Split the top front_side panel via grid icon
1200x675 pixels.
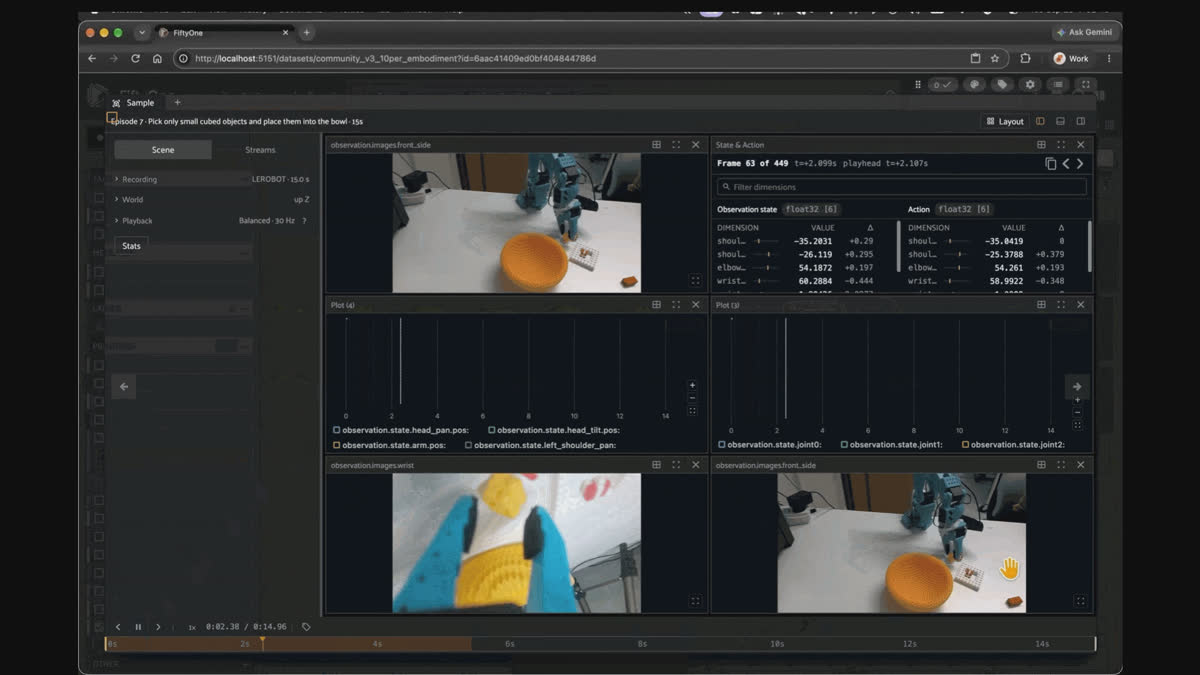click(656, 145)
